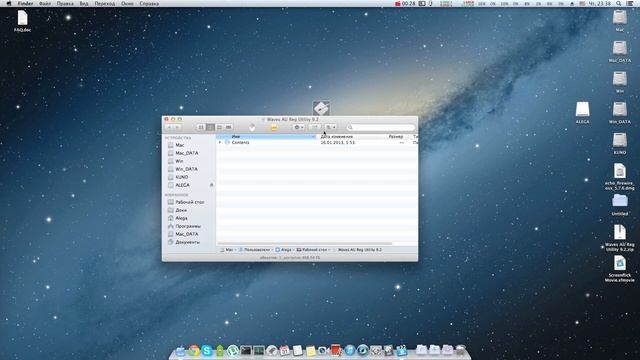The image size is (640, 360).
Task: Click the Share toolbar button
Action: coord(315,127)
